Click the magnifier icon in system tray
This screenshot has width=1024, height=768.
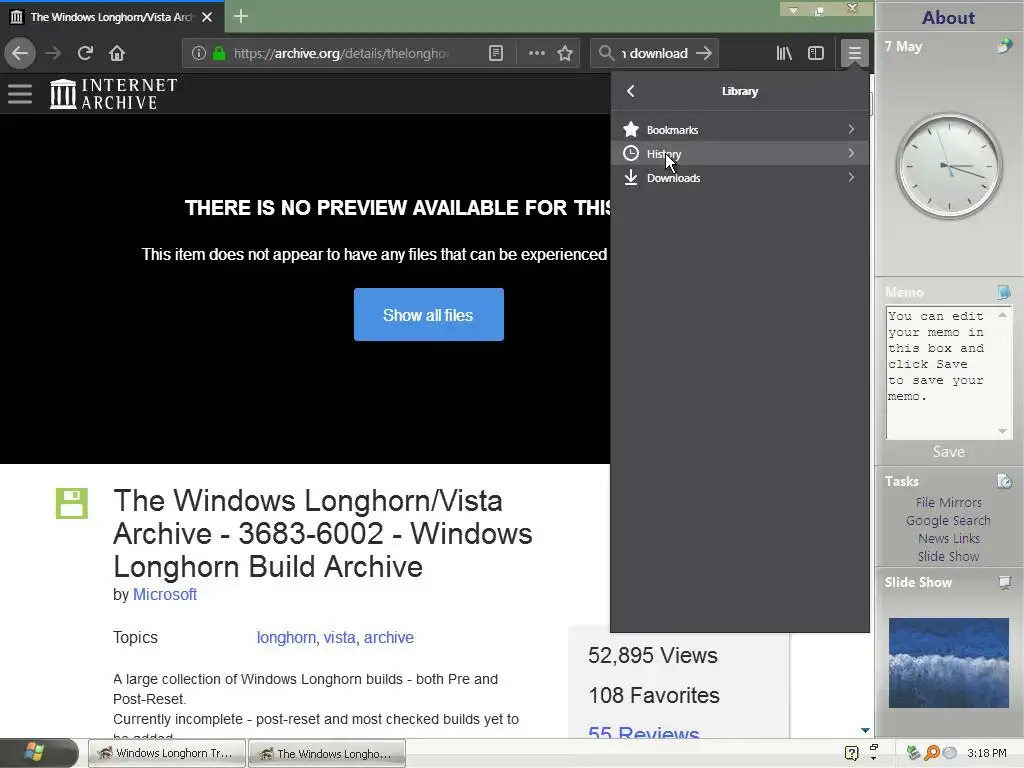coord(932,753)
